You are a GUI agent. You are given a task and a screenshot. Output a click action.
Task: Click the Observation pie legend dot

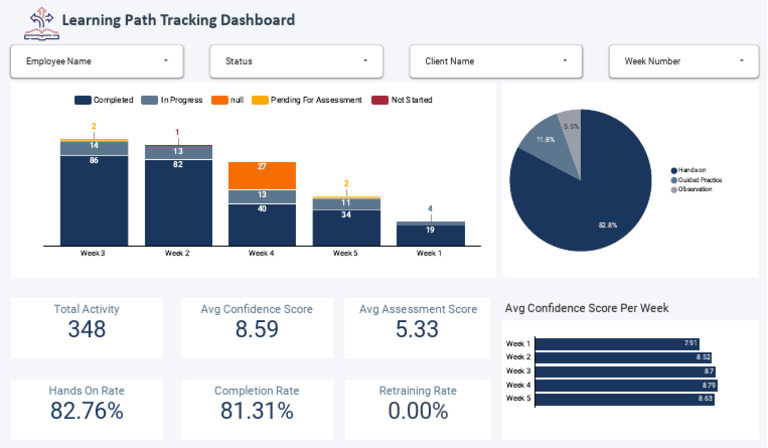(x=674, y=189)
